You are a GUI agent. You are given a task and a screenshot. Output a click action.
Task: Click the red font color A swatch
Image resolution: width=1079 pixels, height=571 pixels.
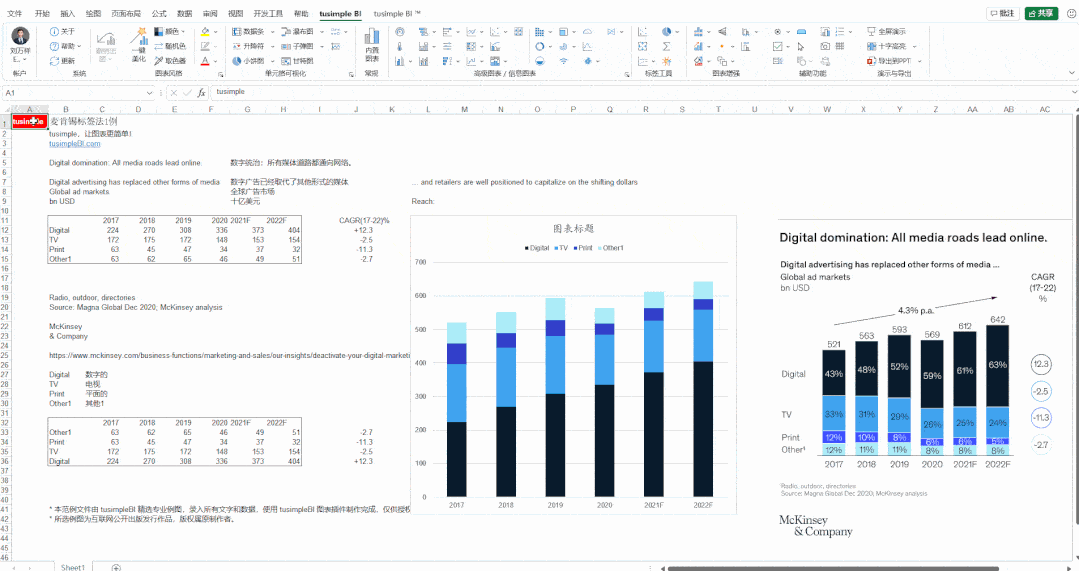[x=204, y=60]
